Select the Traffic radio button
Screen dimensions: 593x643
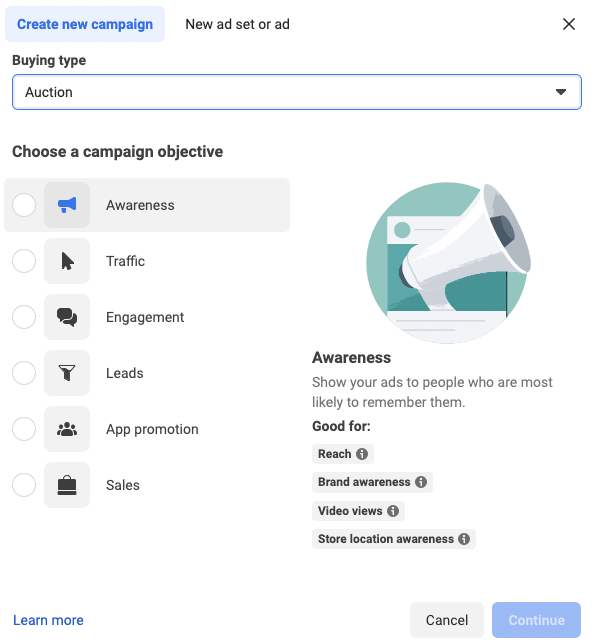[24, 261]
